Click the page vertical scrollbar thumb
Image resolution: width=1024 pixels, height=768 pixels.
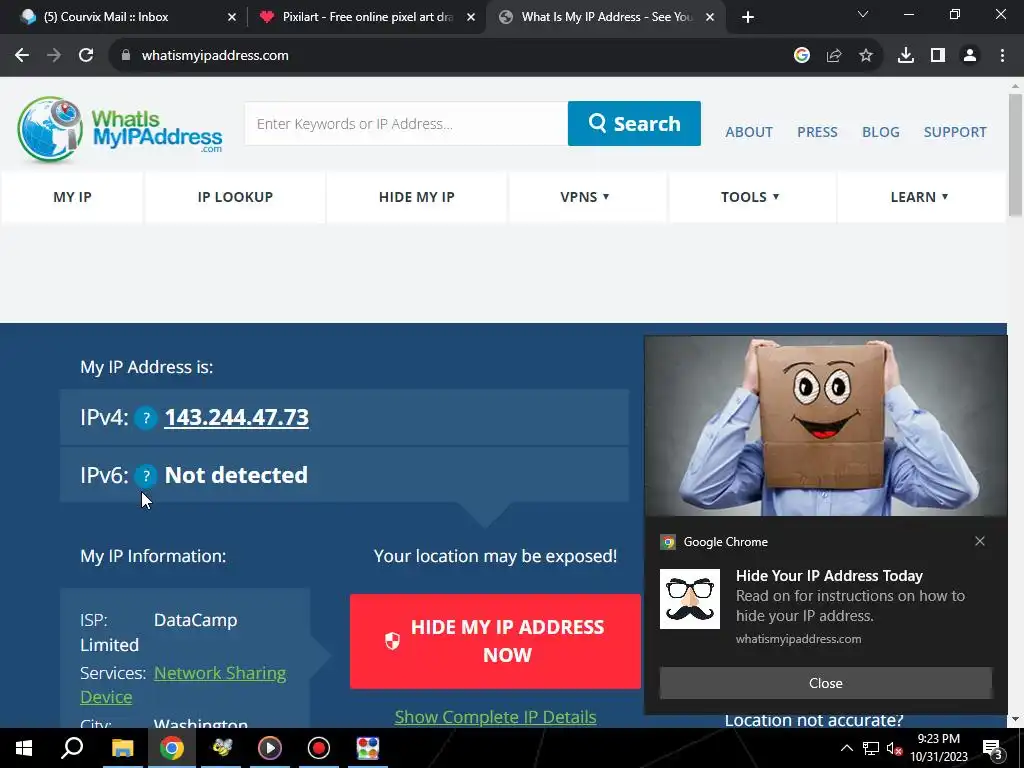(x=1015, y=154)
